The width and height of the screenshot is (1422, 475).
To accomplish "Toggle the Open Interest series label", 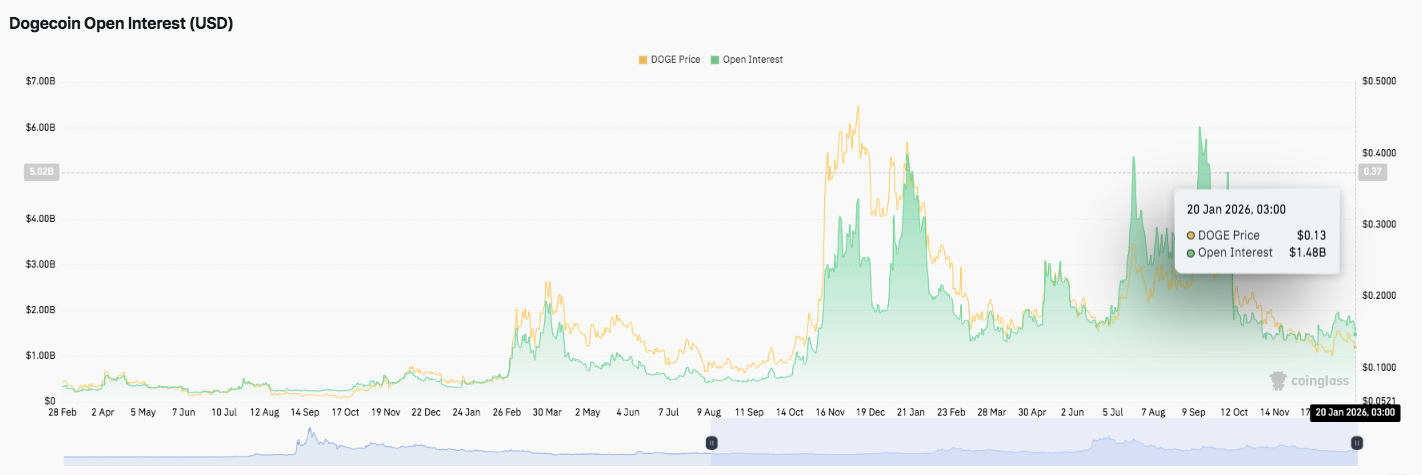I will (x=752, y=60).
